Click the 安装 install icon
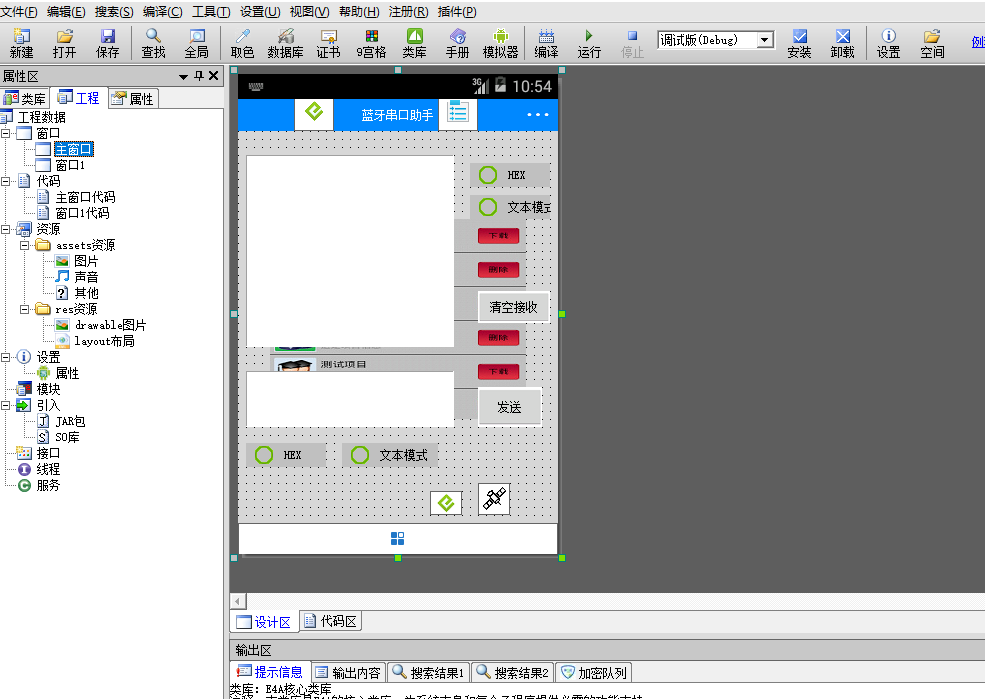985x699 pixels. point(799,43)
